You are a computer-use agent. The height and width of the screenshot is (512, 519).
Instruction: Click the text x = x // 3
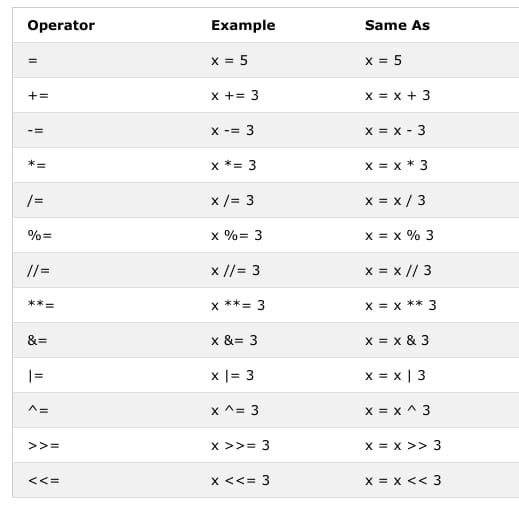click(398, 270)
